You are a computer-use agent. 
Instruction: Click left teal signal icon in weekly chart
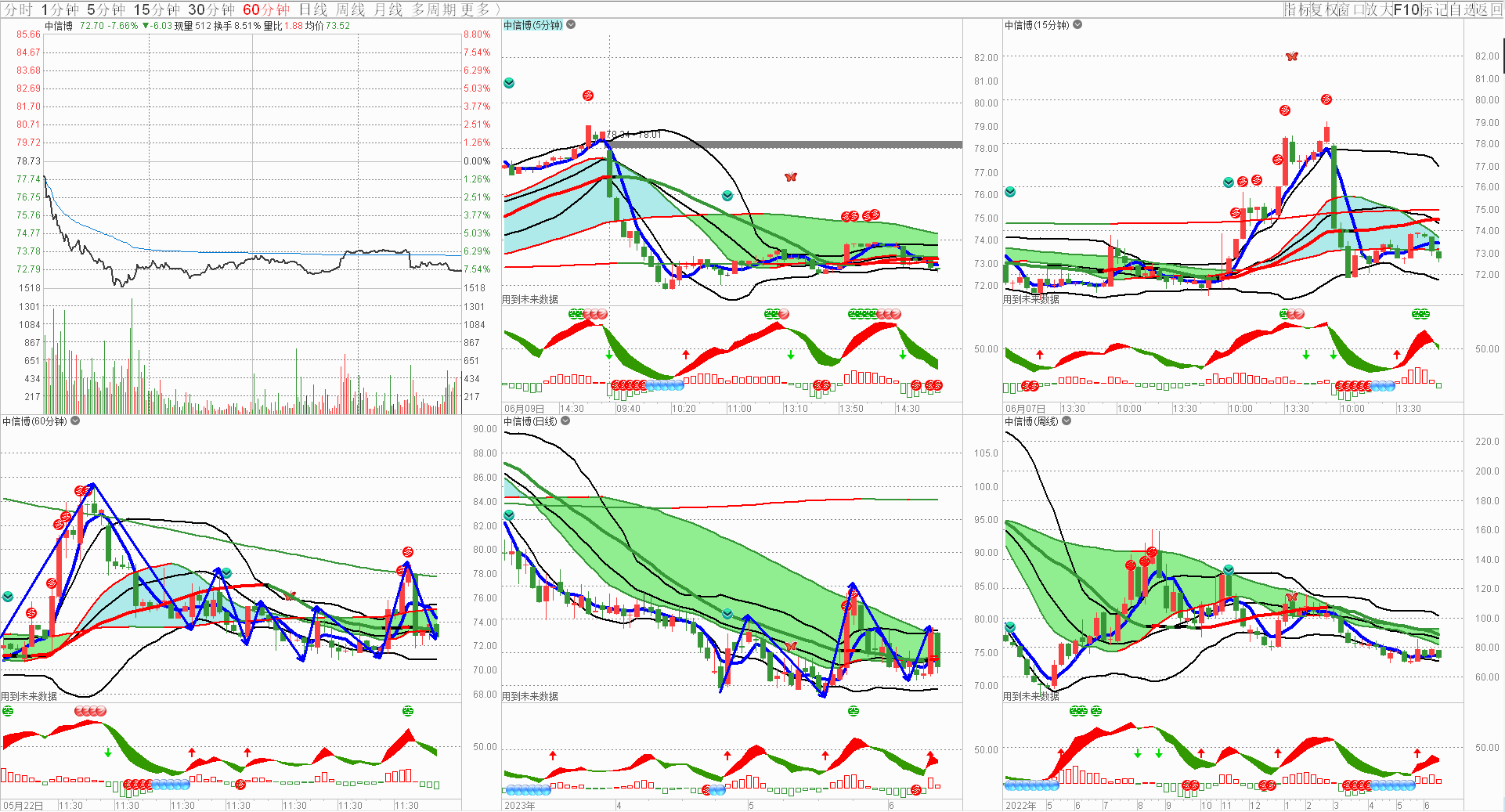coord(1010,627)
